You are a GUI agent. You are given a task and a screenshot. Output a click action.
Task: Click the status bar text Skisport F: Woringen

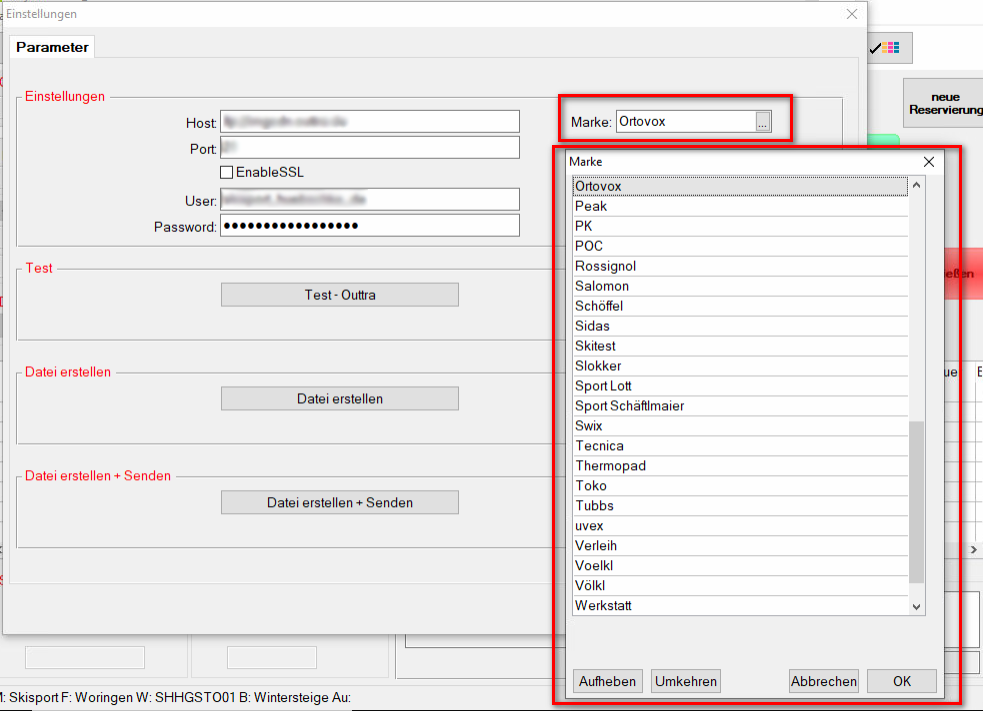tap(71, 697)
